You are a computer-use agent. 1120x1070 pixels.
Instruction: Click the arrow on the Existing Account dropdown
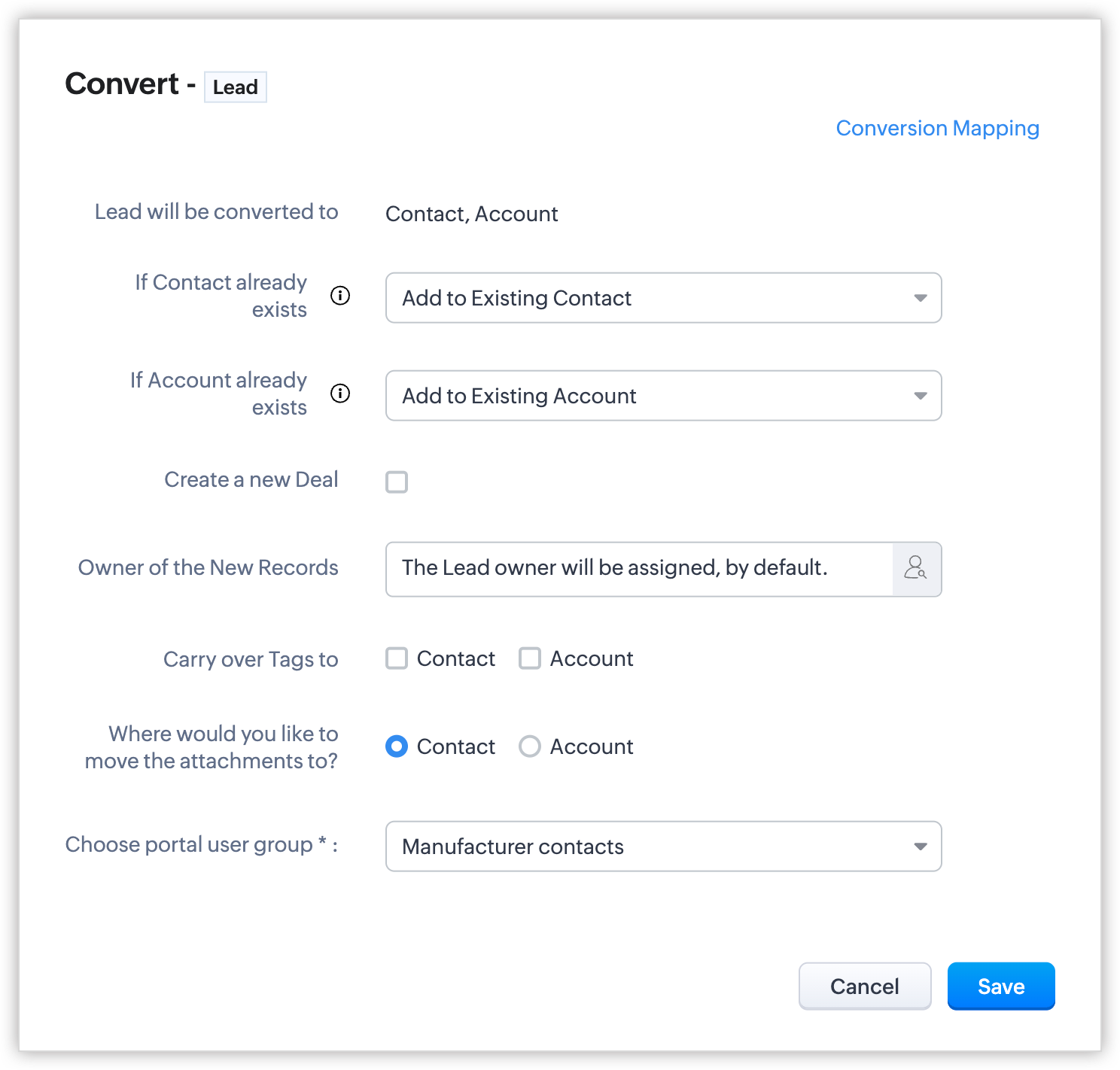920,396
